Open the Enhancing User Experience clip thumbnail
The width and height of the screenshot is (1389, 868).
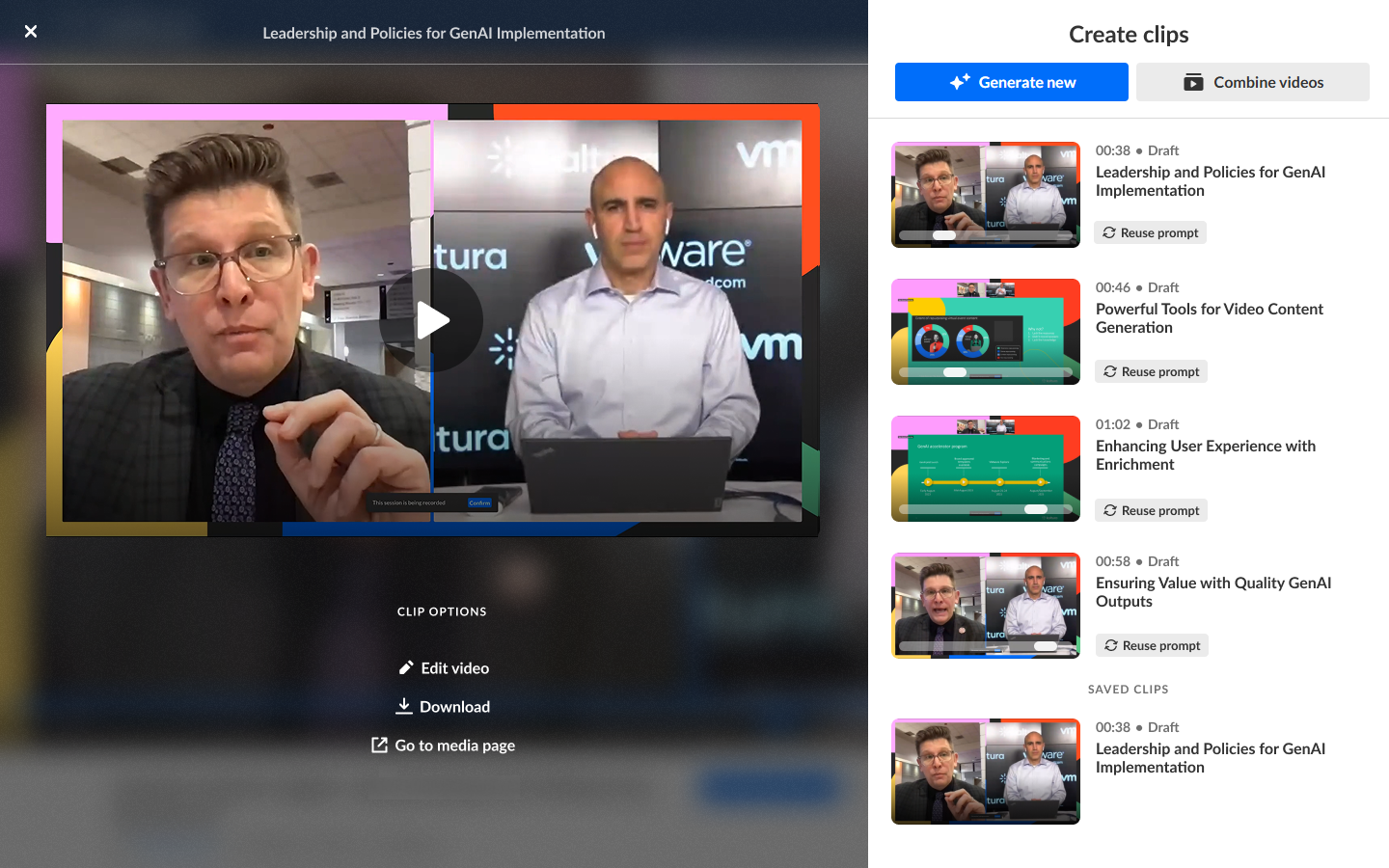pos(986,469)
